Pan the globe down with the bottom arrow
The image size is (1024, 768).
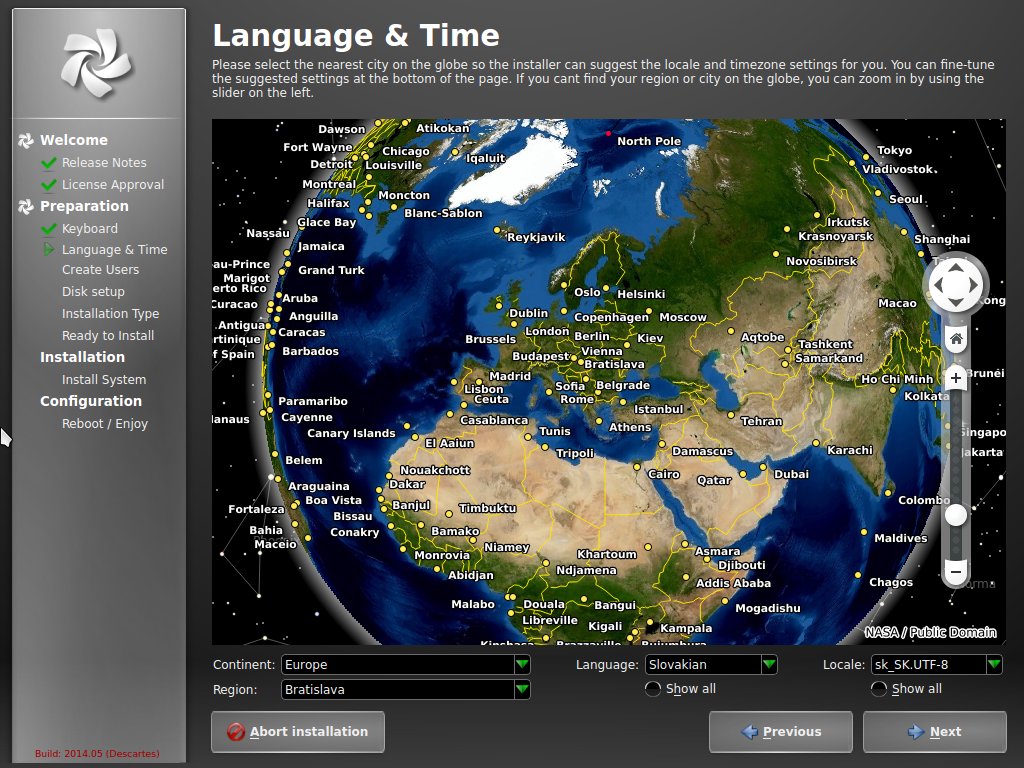pos(956,303)
